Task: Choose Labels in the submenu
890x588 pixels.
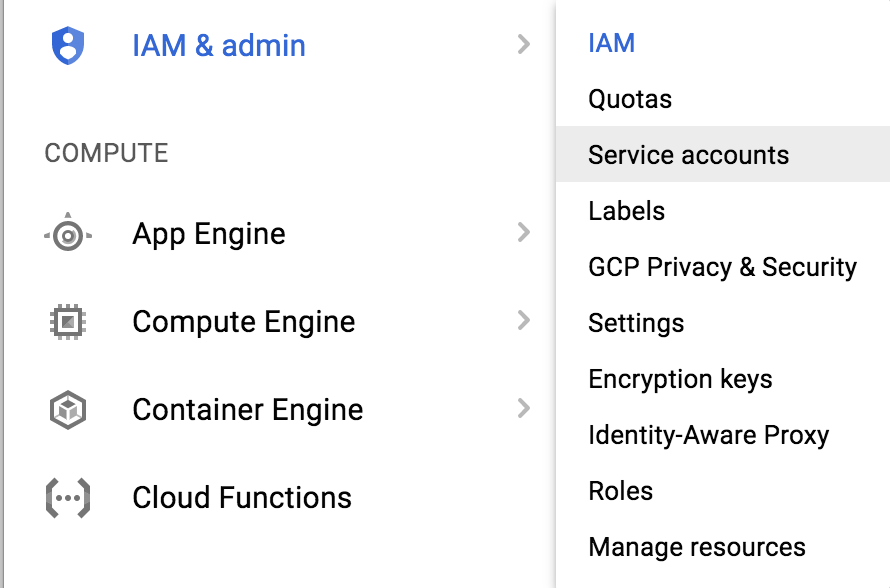Action: coord(627,212)
